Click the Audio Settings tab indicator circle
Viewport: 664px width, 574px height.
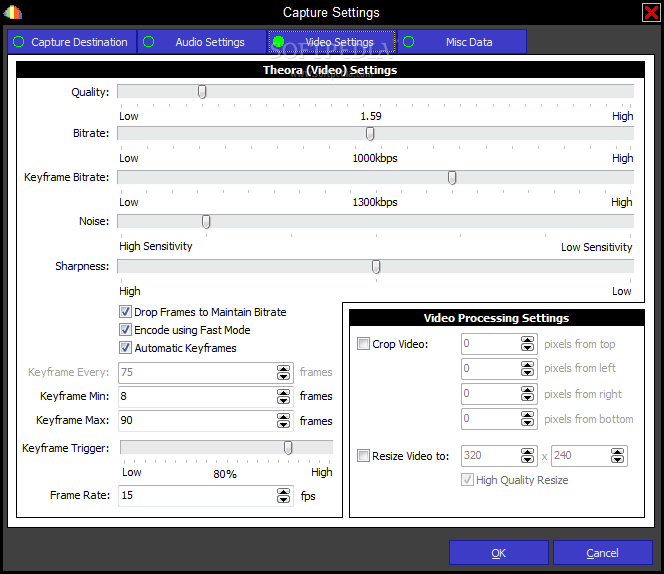(x=149, y=42)
